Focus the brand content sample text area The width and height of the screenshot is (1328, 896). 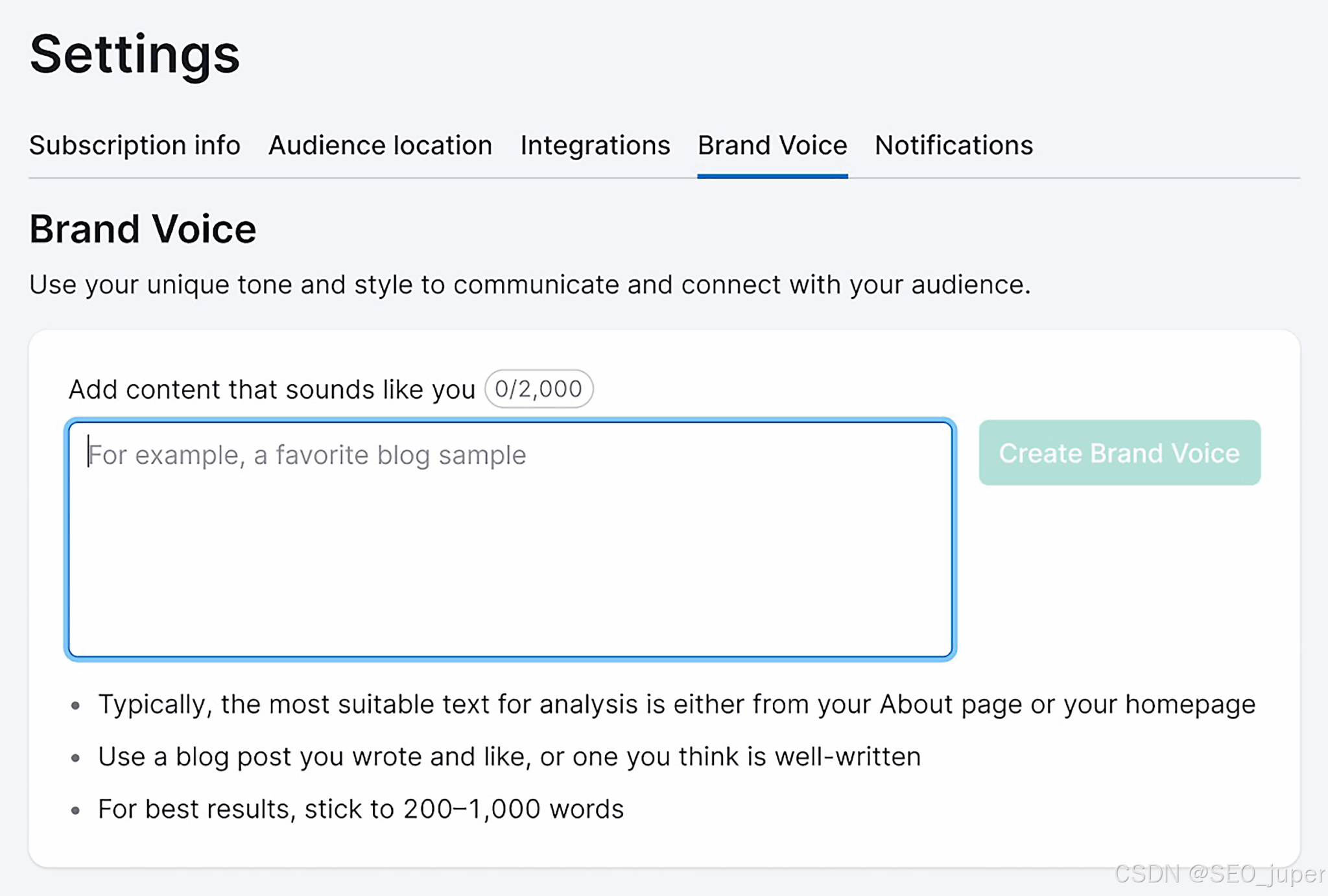510,558
